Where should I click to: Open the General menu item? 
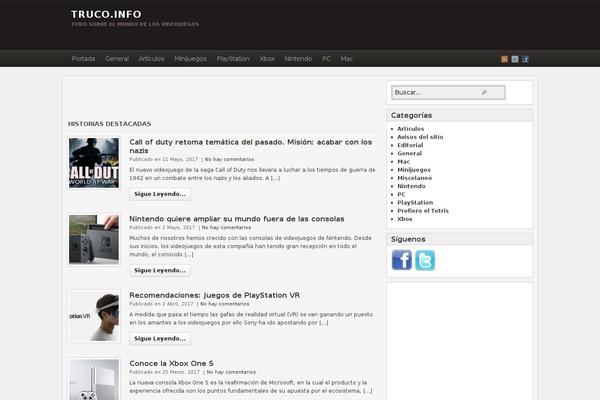(x=117, y=59)
